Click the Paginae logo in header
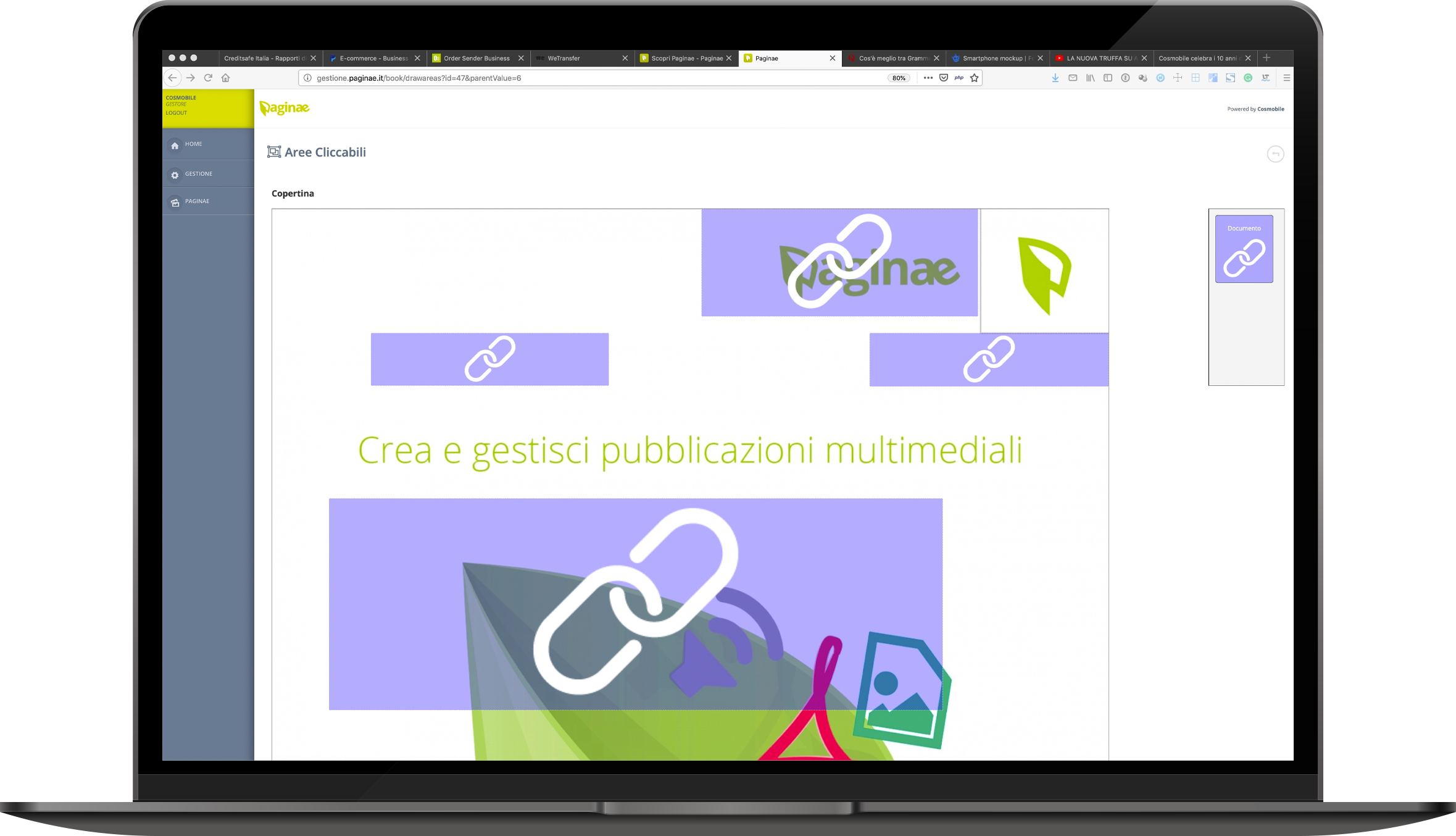1456x836 pixels. click(285, 108)
